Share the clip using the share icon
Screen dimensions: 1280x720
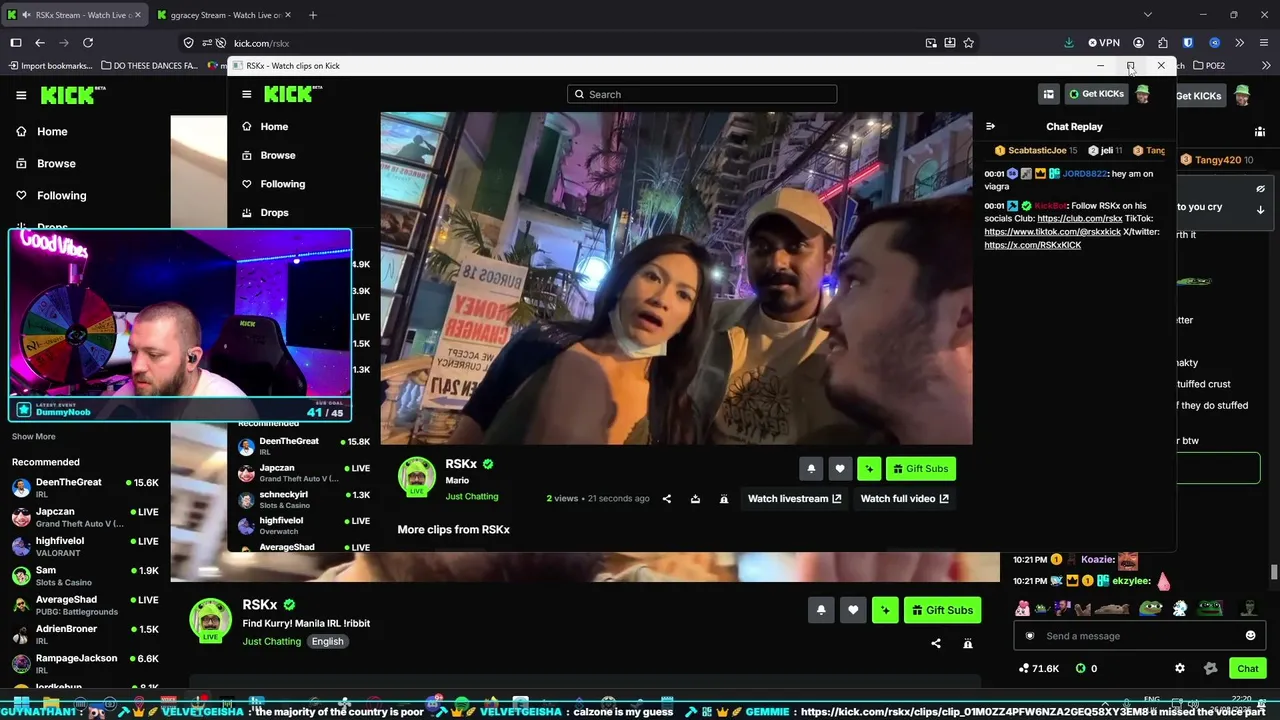coord(667,499)
